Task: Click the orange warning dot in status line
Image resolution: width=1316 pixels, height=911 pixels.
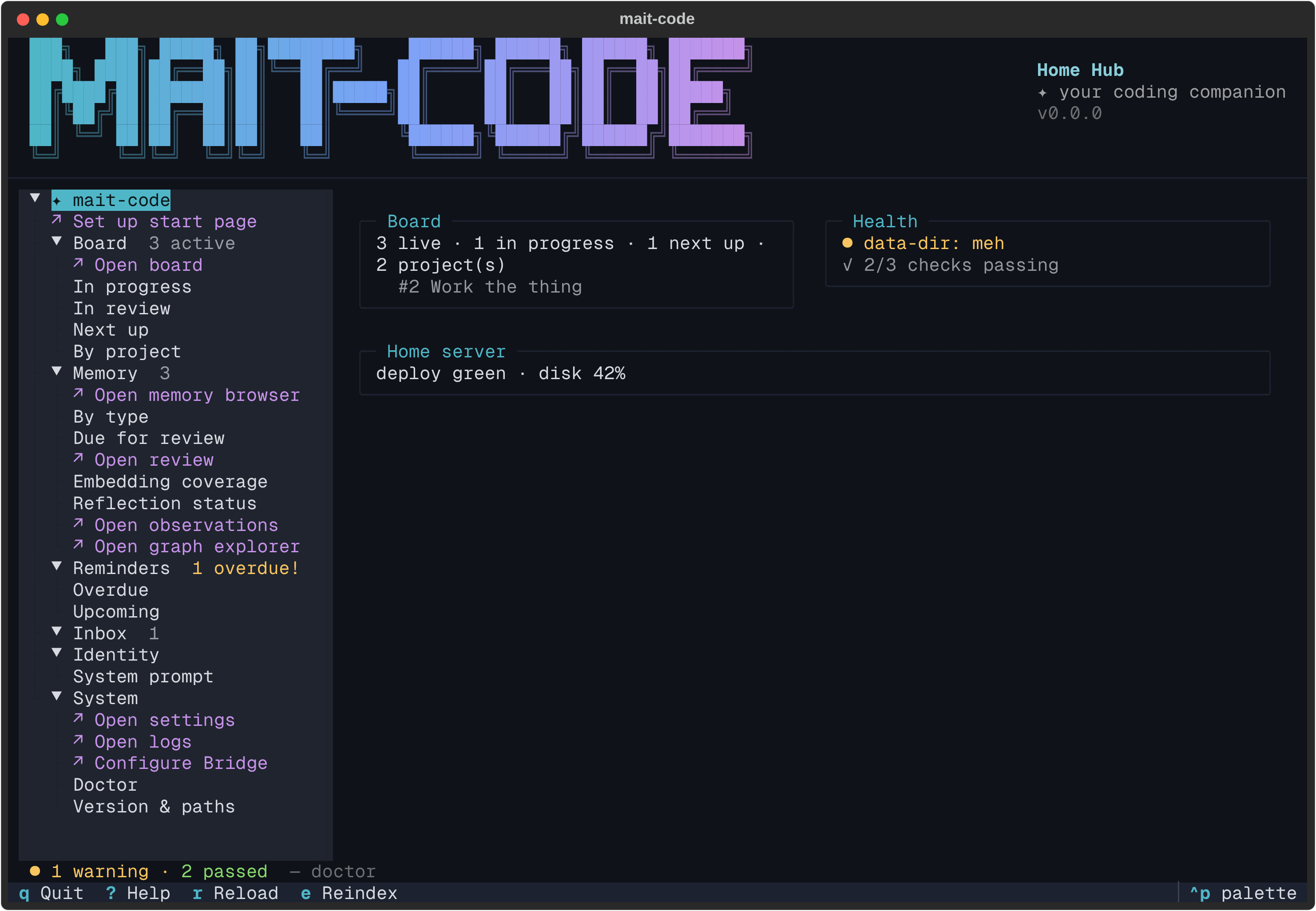Action: tap(35, 871)
